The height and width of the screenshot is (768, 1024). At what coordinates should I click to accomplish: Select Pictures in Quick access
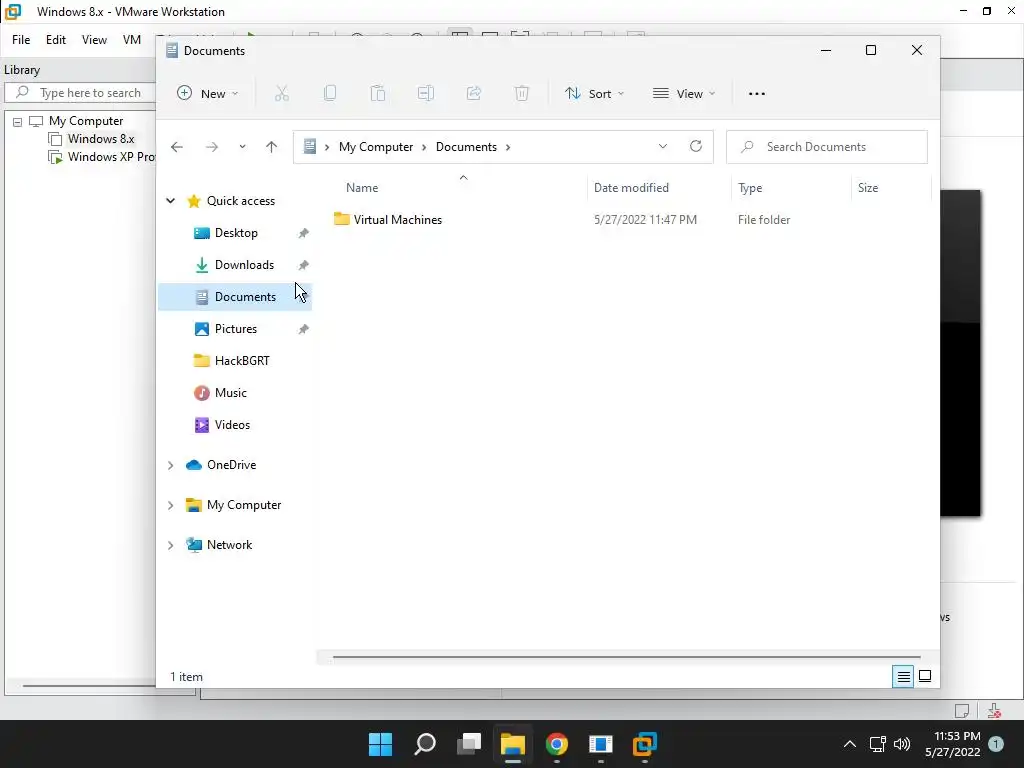(x=235, y=328)
